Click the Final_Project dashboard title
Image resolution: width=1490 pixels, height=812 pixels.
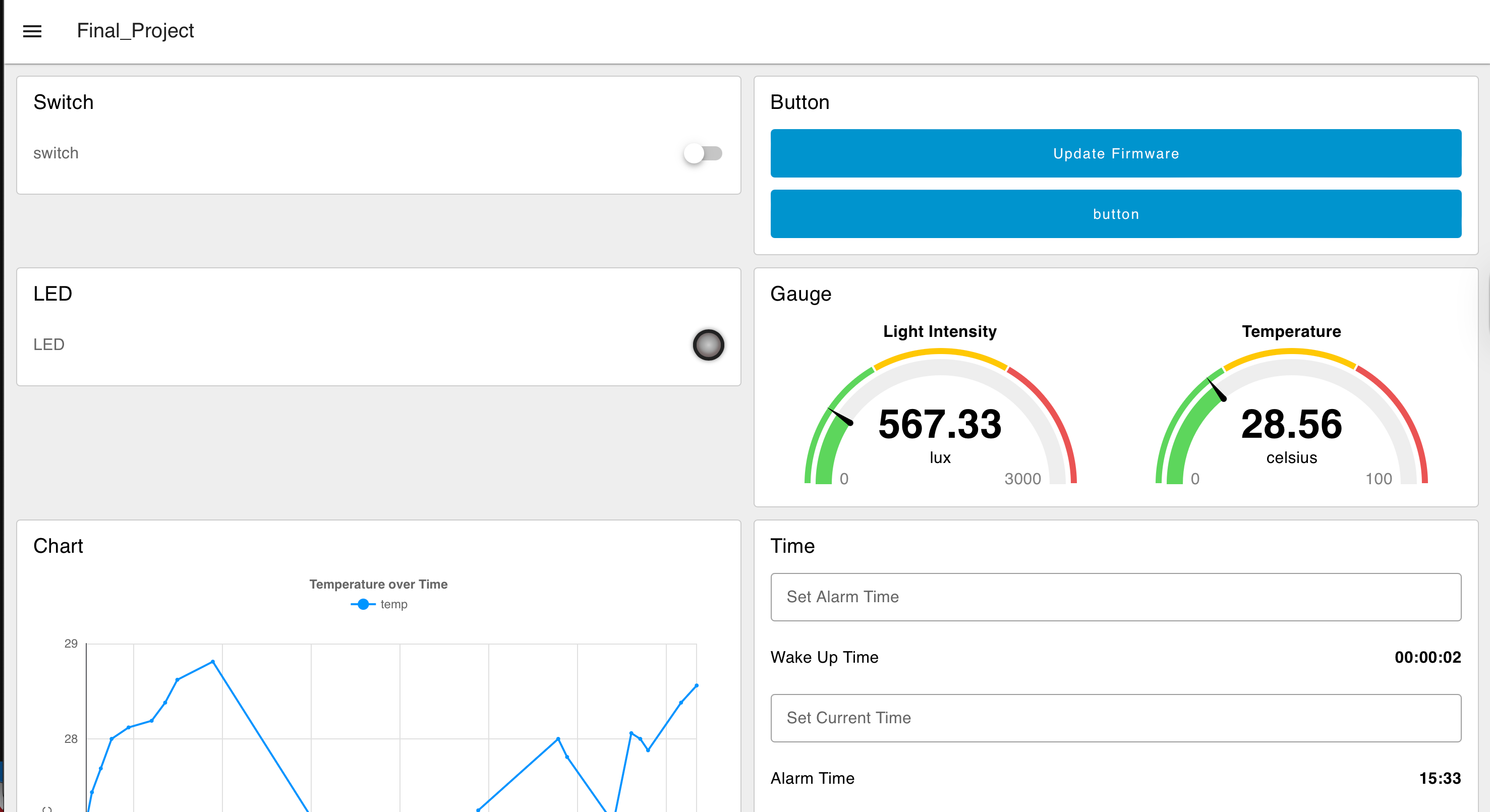point(135,31)
